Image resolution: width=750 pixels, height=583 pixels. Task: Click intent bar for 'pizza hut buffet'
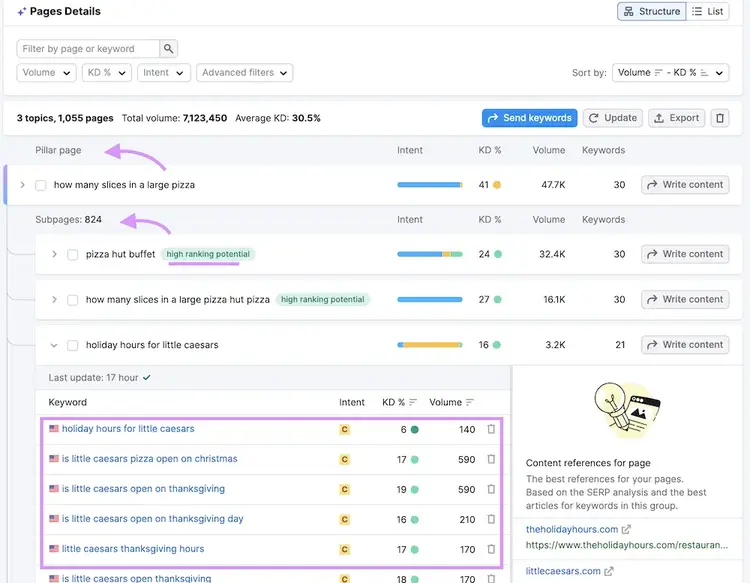(x=430, y=254)
